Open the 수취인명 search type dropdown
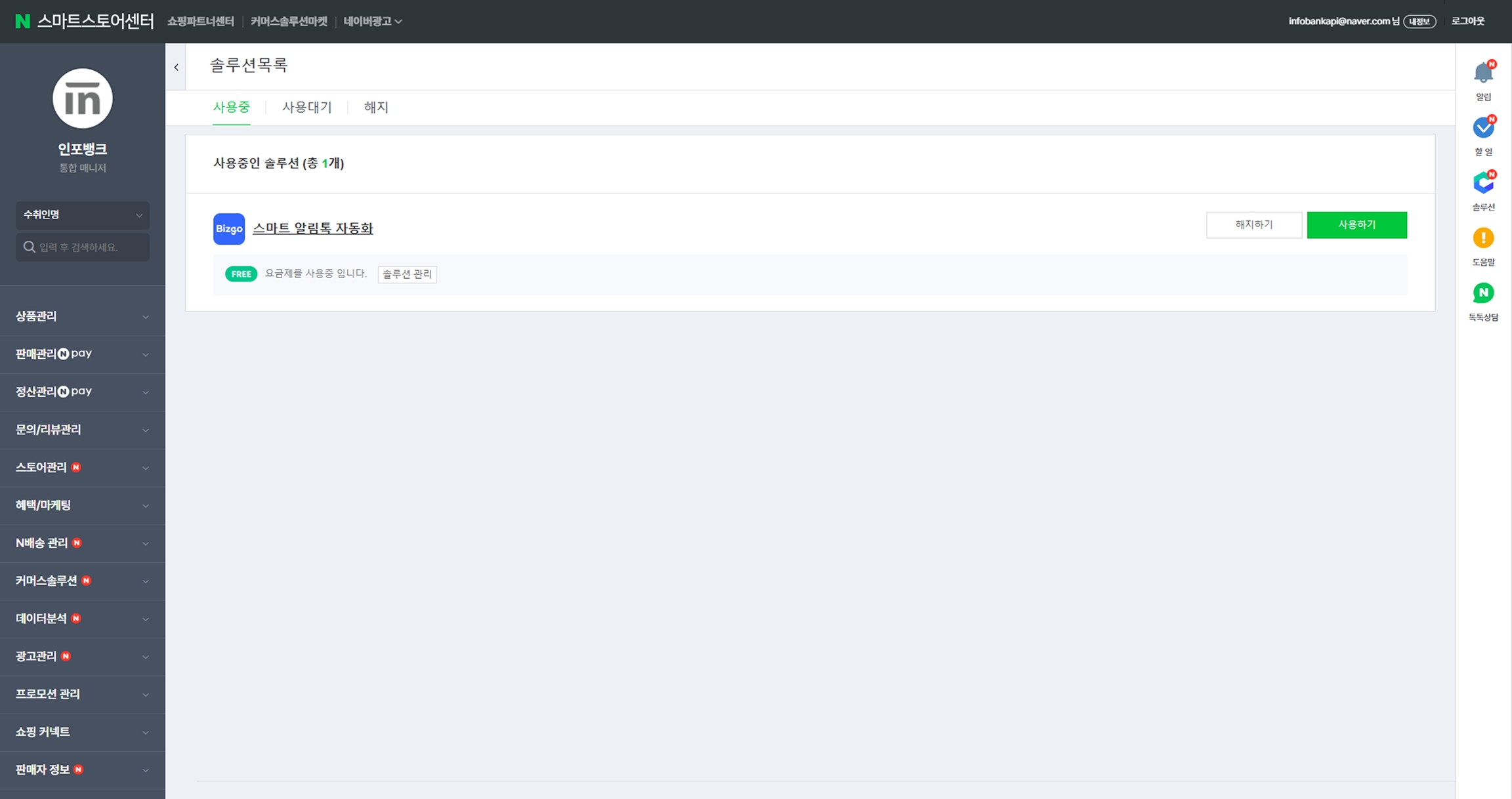The height and width of the screenshot is (799, 1512). [83, 215]
